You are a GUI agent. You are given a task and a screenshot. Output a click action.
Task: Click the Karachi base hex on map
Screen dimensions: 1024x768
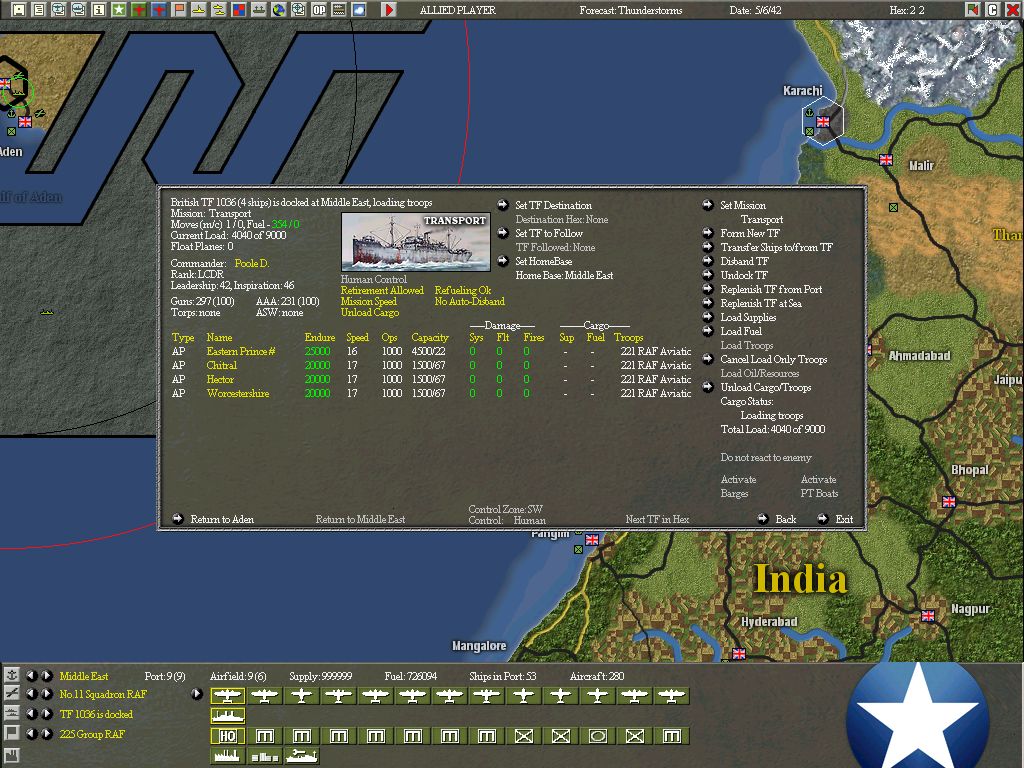pos(823,121)
